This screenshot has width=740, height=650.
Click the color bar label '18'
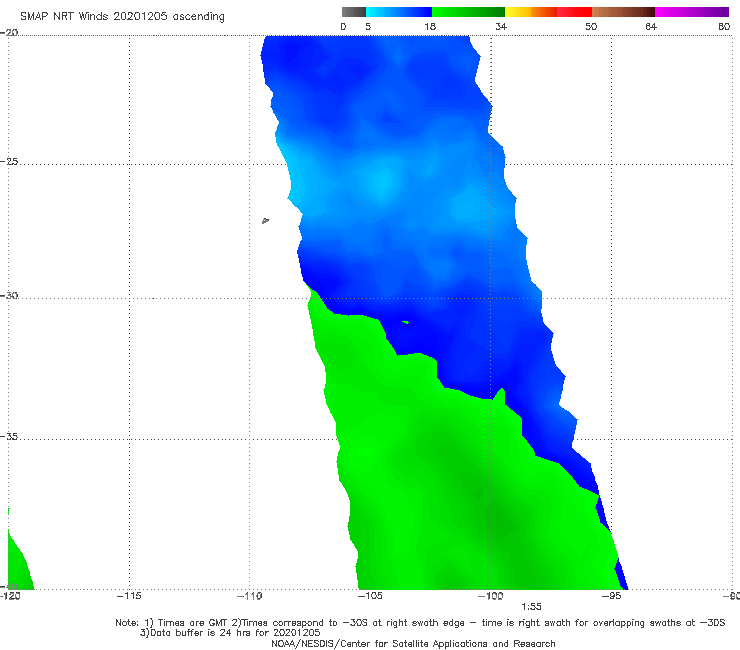pos(430,26)
